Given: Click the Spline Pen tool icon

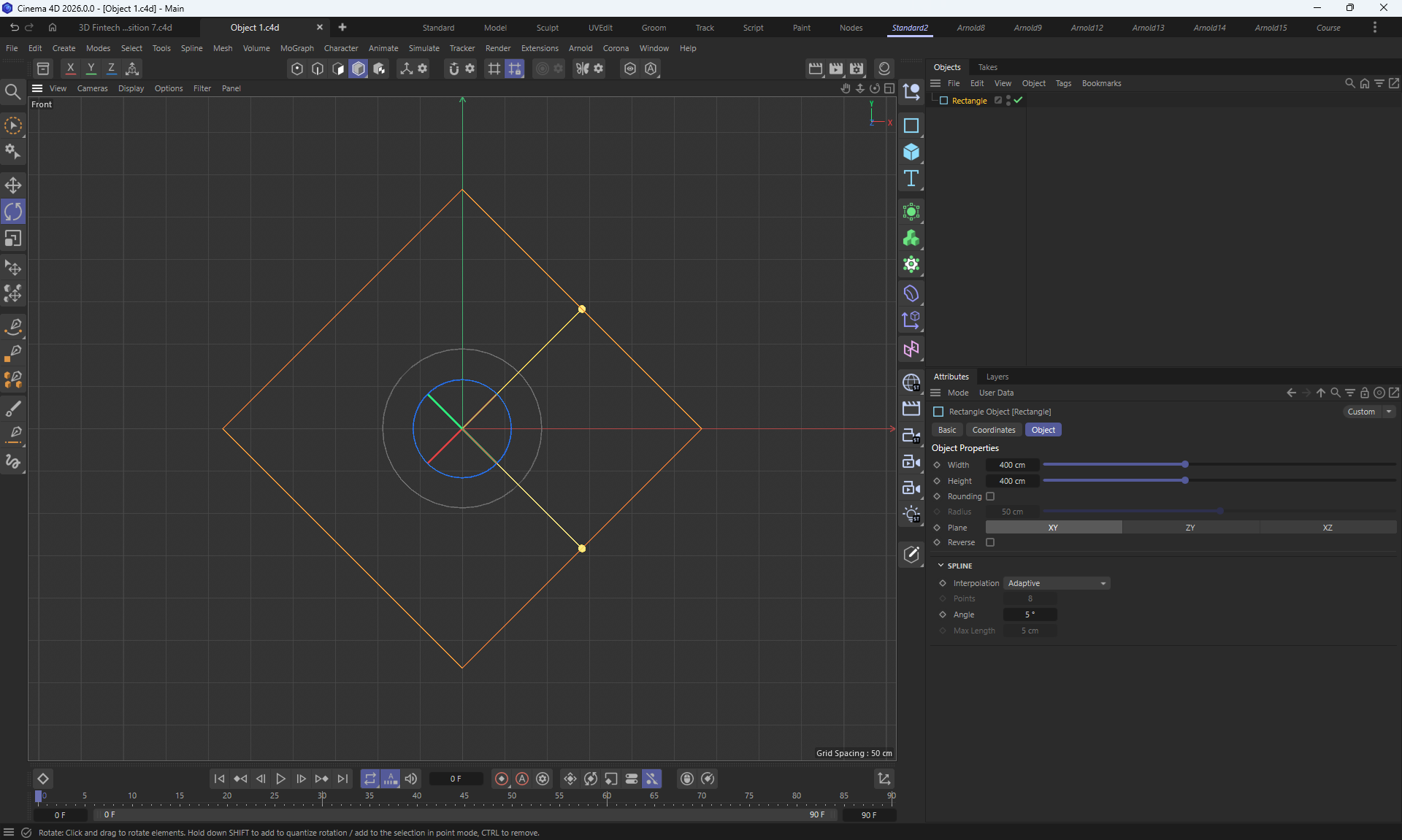Looking at the screenshot, I should [13, 326].
